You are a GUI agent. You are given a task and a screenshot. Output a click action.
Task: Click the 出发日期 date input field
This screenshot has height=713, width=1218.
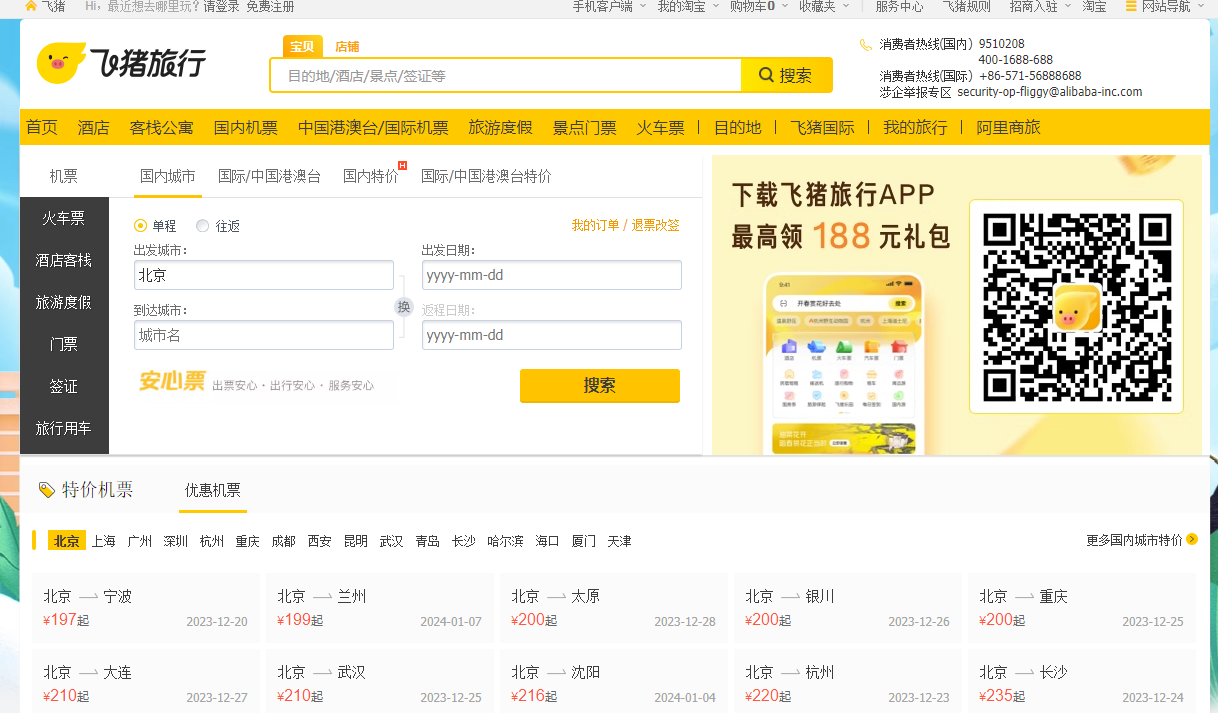551,275
